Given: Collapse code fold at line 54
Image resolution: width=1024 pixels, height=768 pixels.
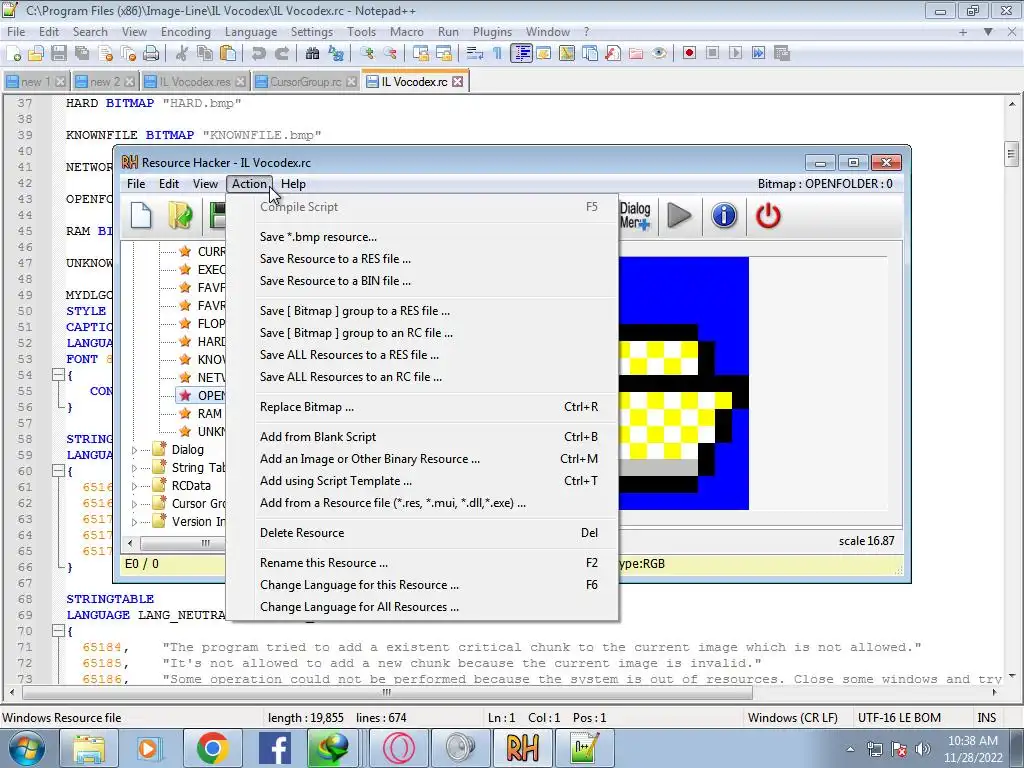Looking at the screenshot, I should coord(58,375).
